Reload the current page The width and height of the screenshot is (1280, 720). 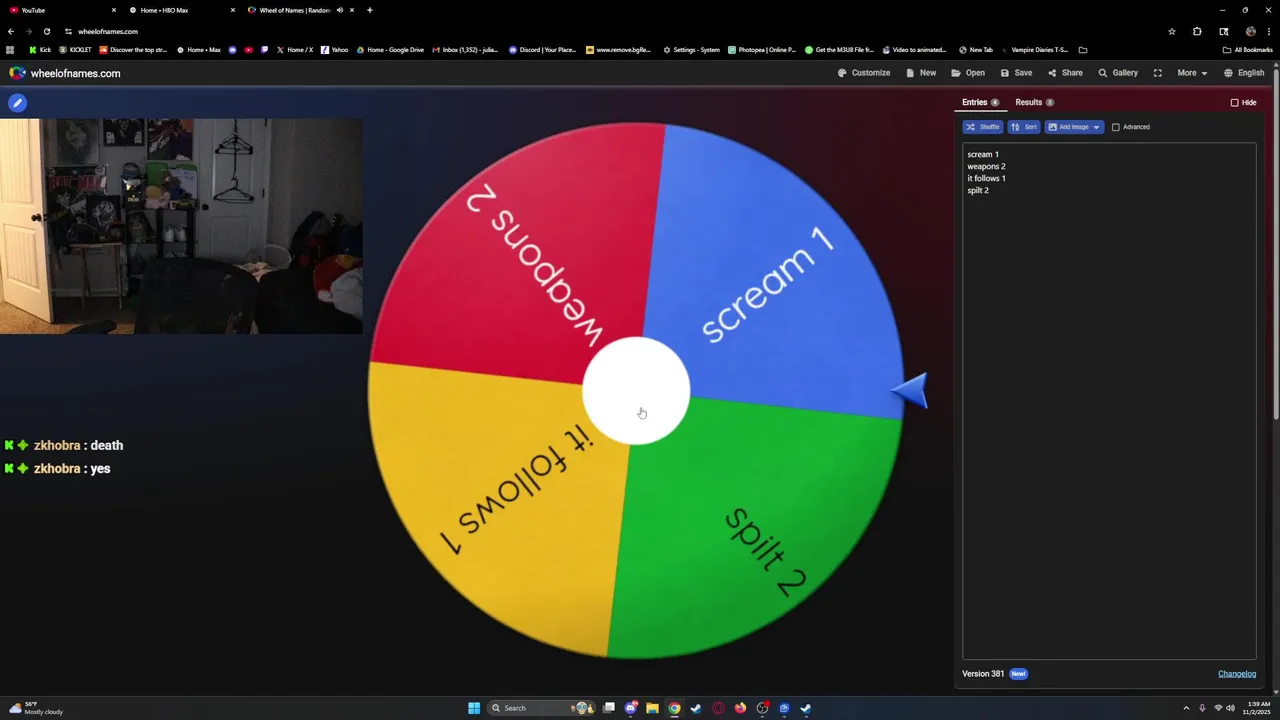pyautogui.click(x=46, y=31)
